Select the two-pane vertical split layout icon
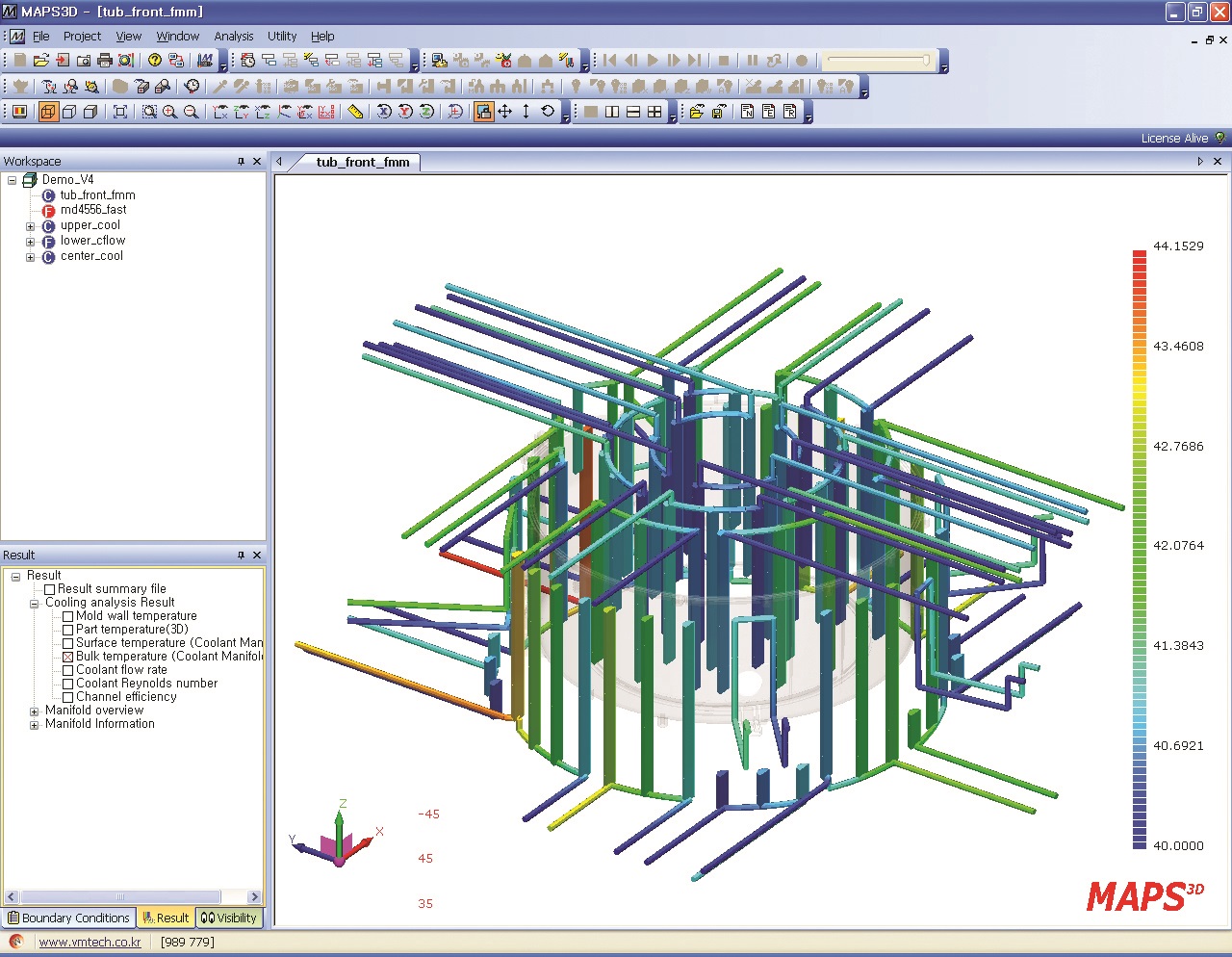Viewport: 1232px width, 957px height. 612,112
